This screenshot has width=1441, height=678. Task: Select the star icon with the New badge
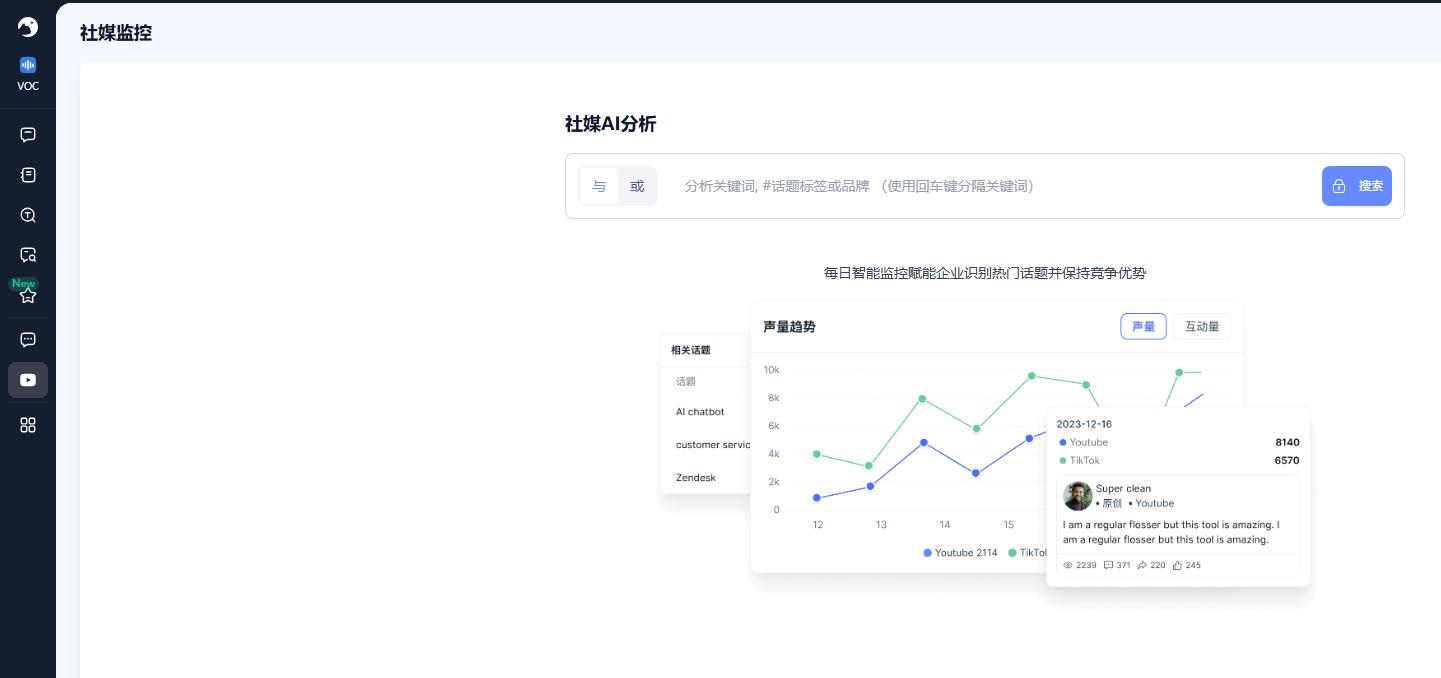(28, 294)
